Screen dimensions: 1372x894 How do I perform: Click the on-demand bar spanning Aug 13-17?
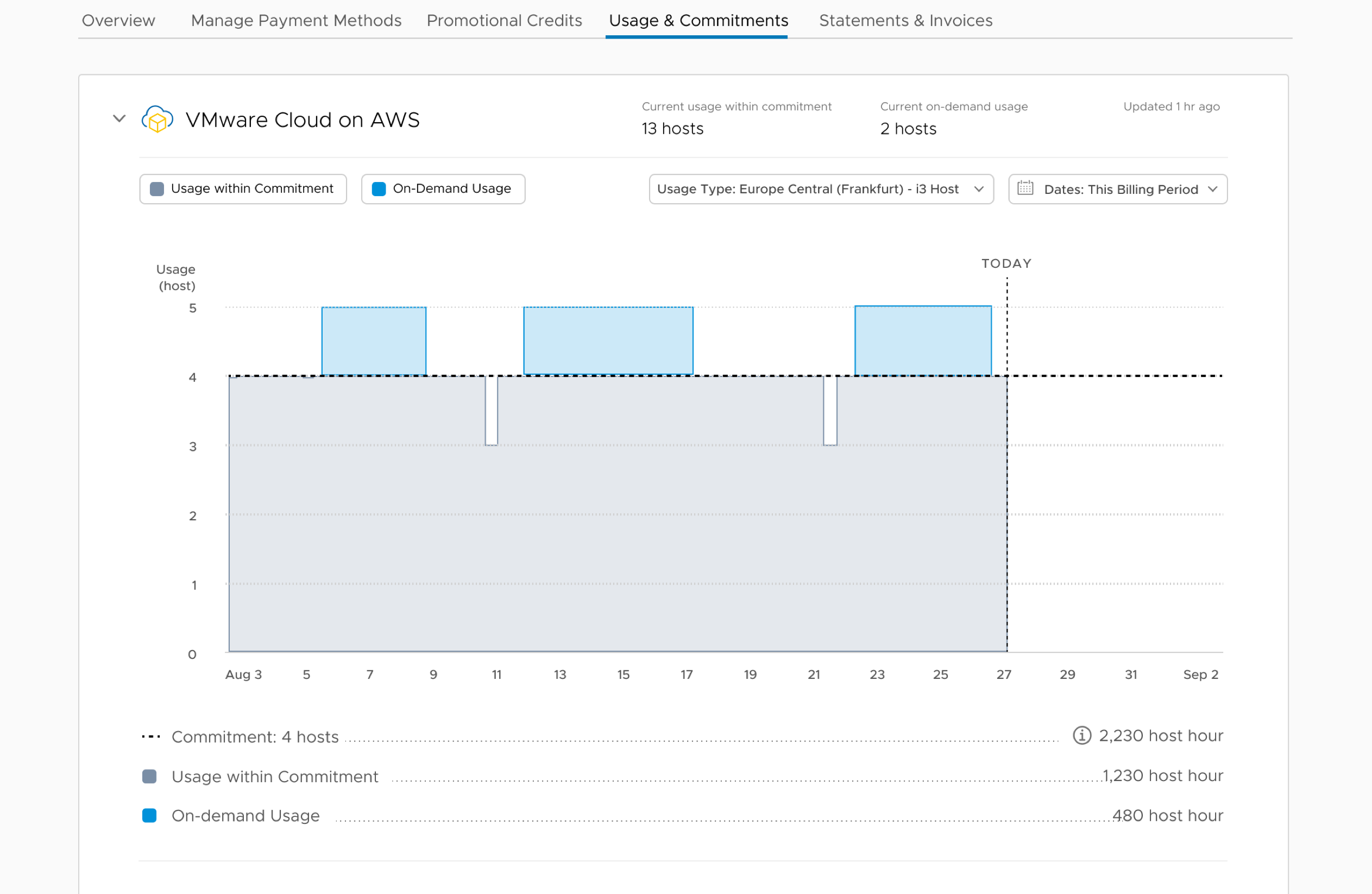pos(608,341)
